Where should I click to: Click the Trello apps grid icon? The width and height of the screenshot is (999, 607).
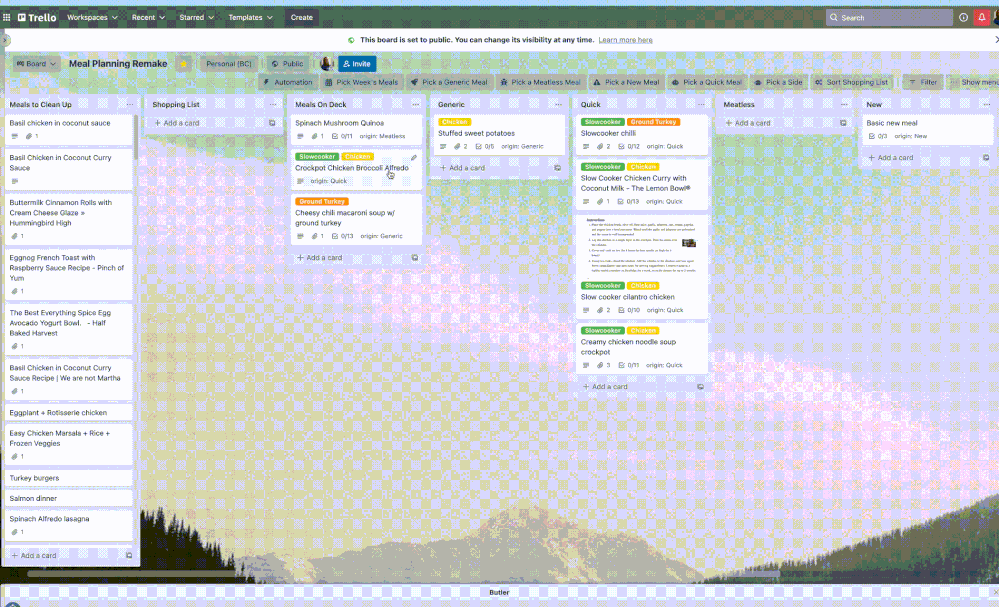7,17
